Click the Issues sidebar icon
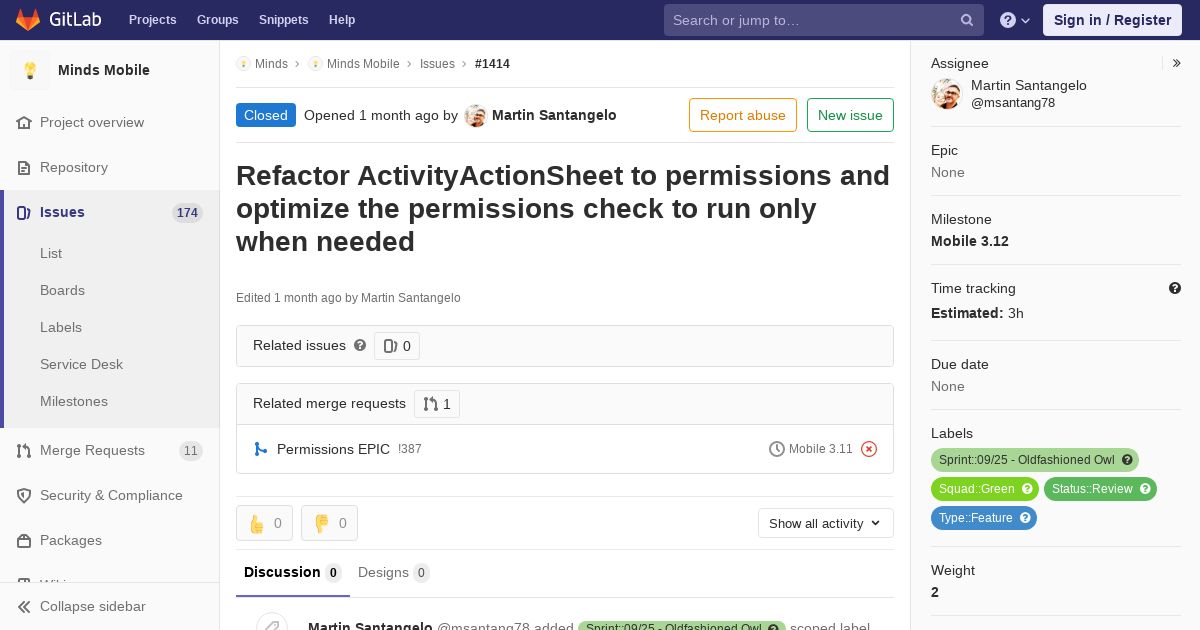The width and height of the screenshot is (1200, 630). (x=24, y=213)
